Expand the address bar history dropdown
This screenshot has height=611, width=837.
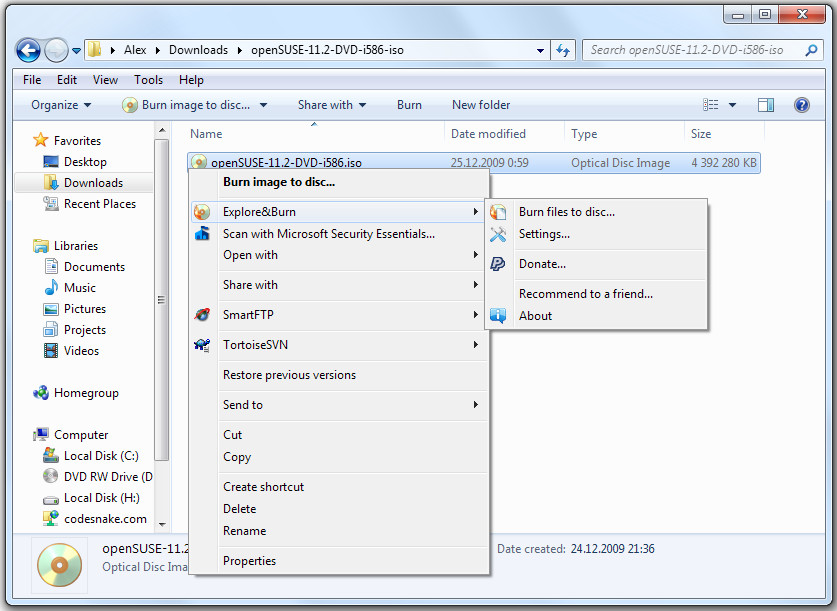(x=540, y=51)
